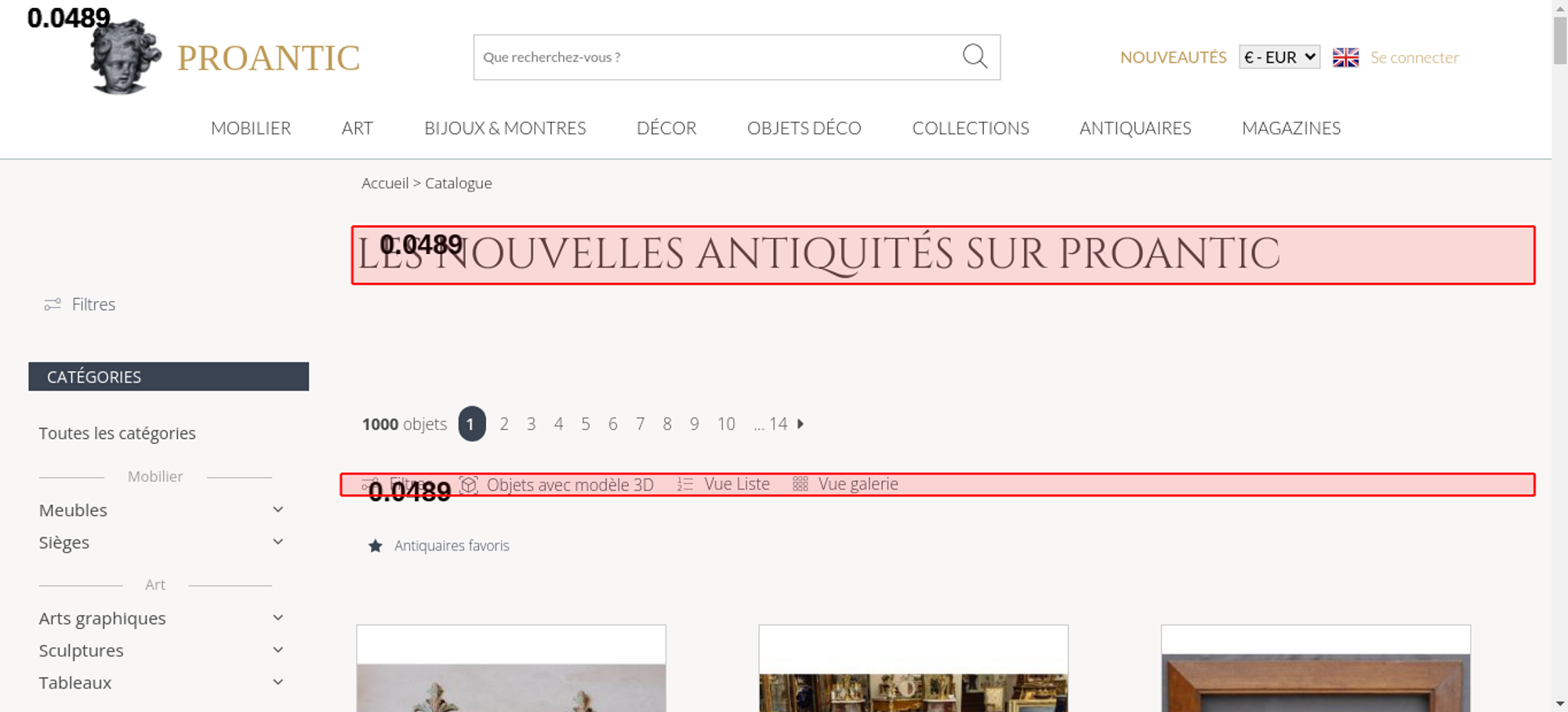This screenshot has height=712, width=1568.
Task: Switch to Vue Liste list view
Action: (724, 485)
